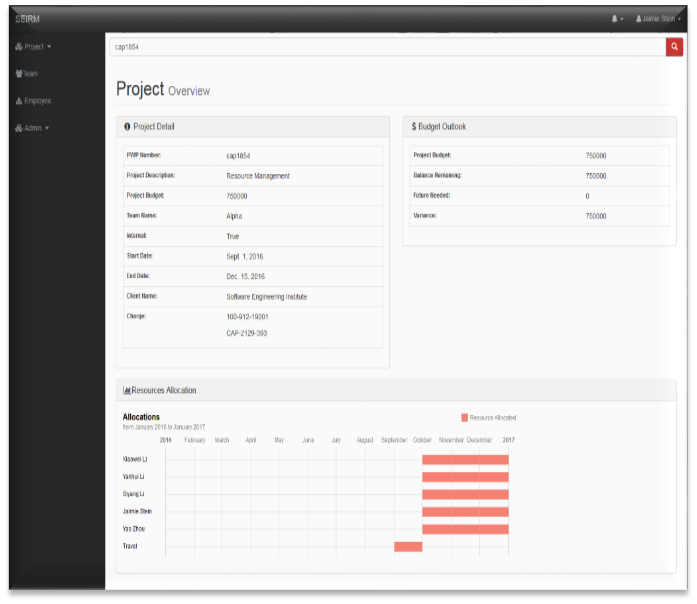The height and width of the screenshot is (604, 697).
Task: Click the Admin sidebar icon
Action: point(19,128)
